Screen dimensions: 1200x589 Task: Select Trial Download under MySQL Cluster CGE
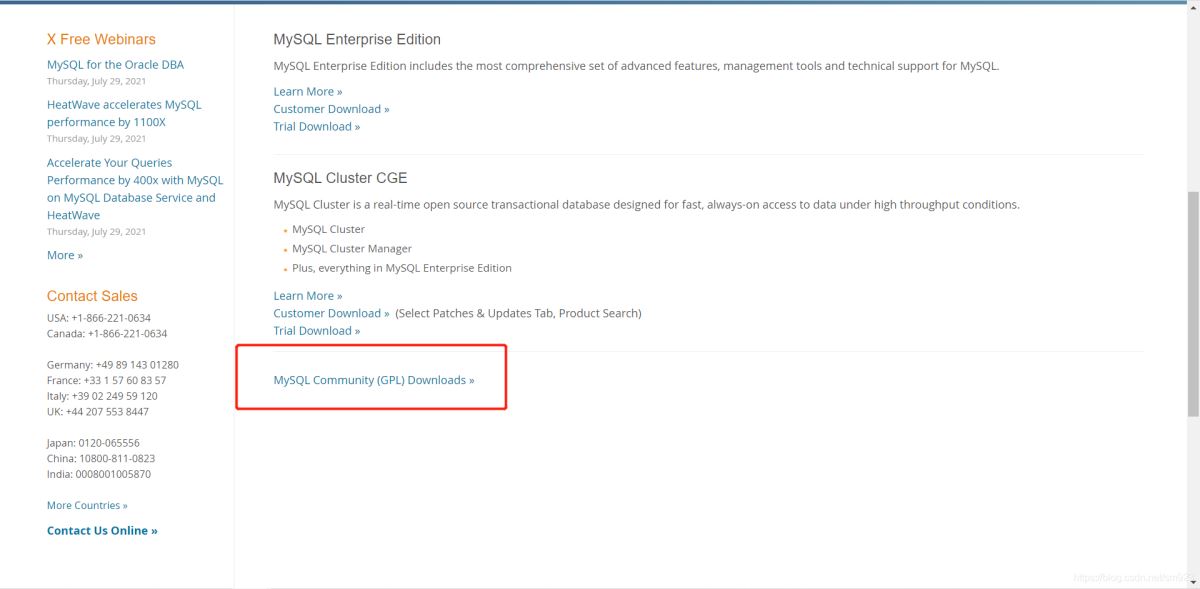point(316,331)
